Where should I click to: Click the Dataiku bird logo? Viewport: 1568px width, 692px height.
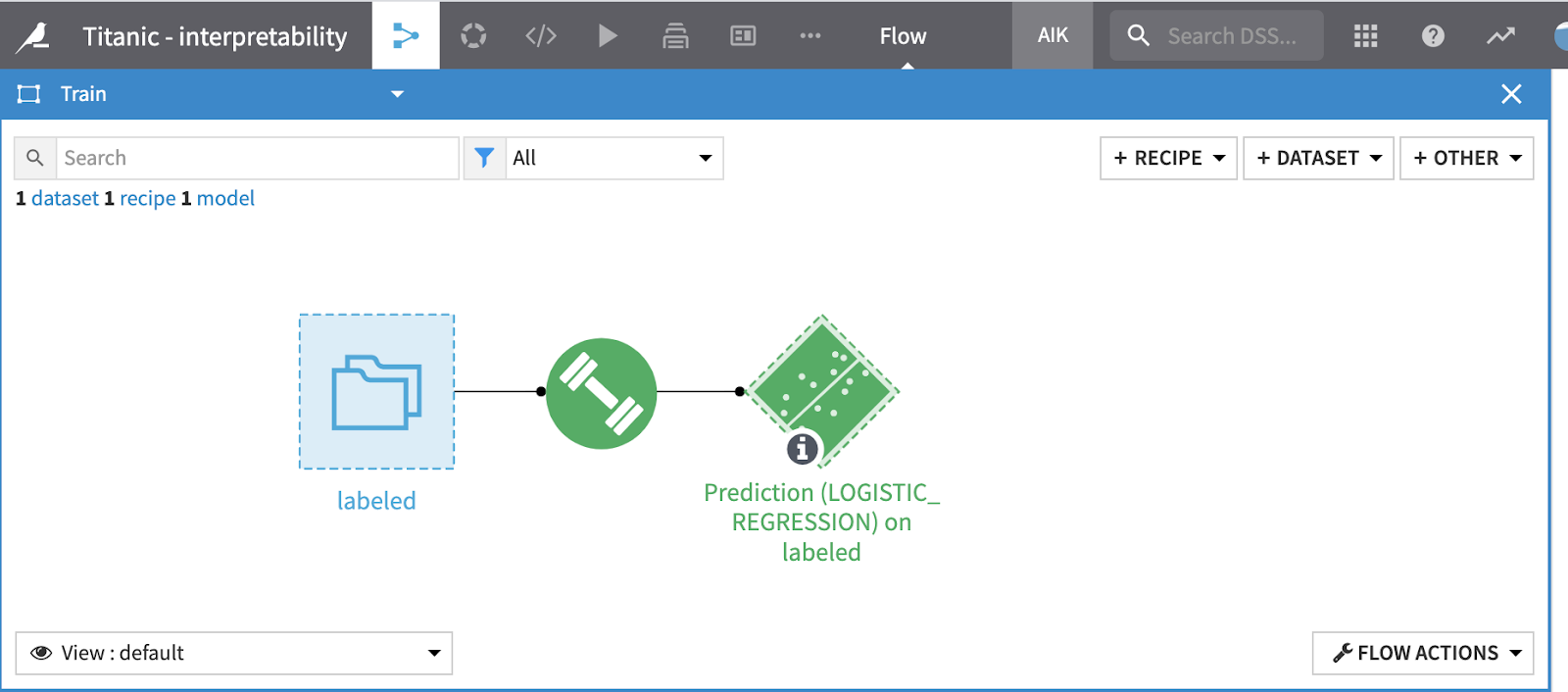(x=33, y=36)
